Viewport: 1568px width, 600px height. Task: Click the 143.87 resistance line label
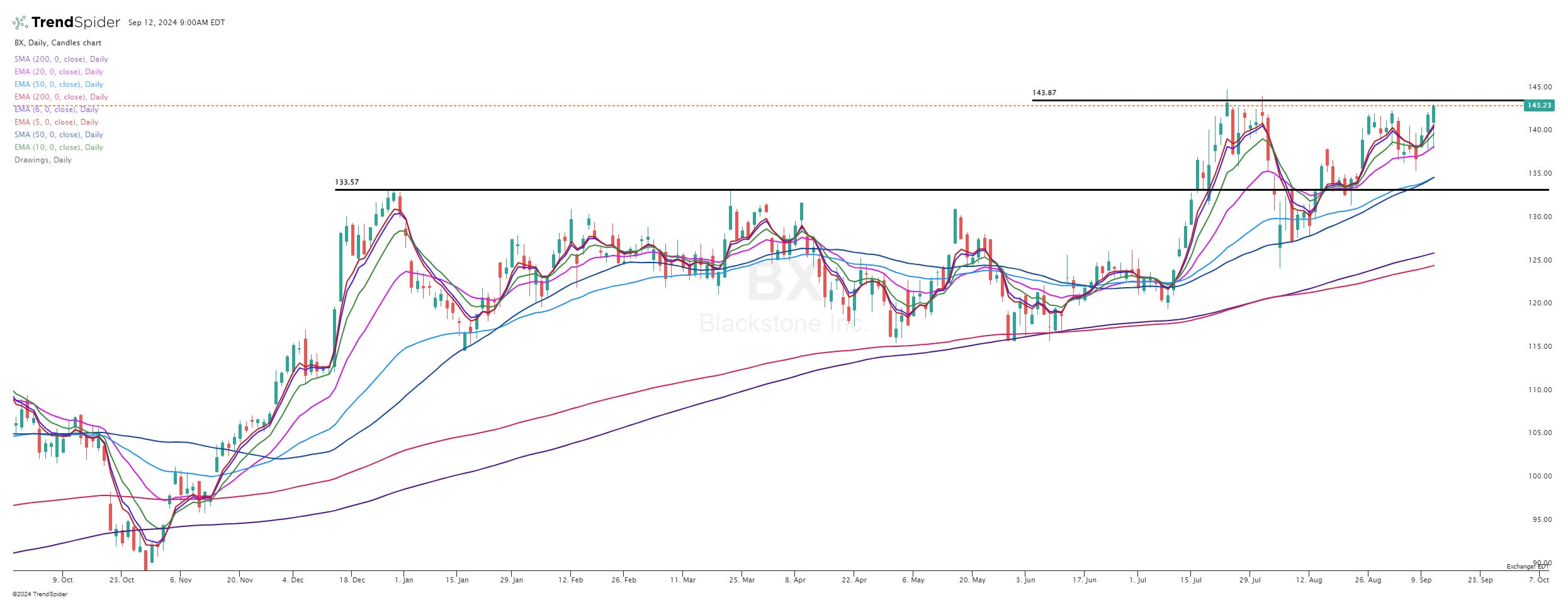click(x=1044, y=93)
